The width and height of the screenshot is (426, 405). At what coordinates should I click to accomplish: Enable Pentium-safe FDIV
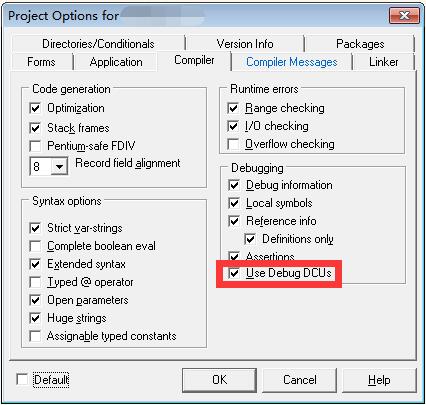[35, 146]
